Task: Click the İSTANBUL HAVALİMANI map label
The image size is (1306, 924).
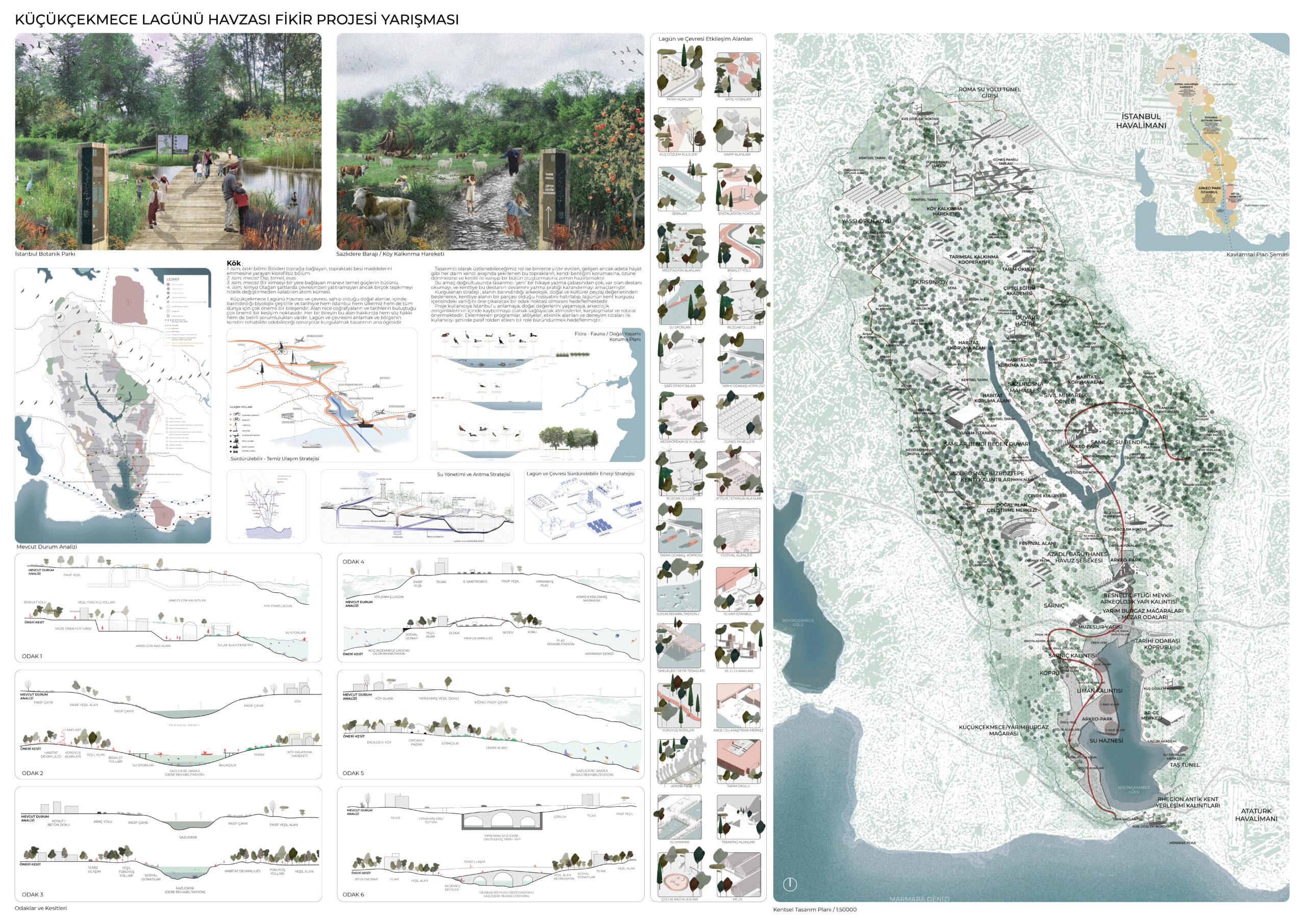Action: (x=1141, y=120)
